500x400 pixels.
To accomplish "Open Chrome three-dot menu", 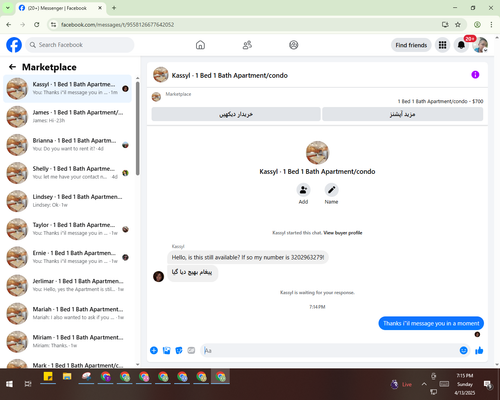I will [491, 24].
